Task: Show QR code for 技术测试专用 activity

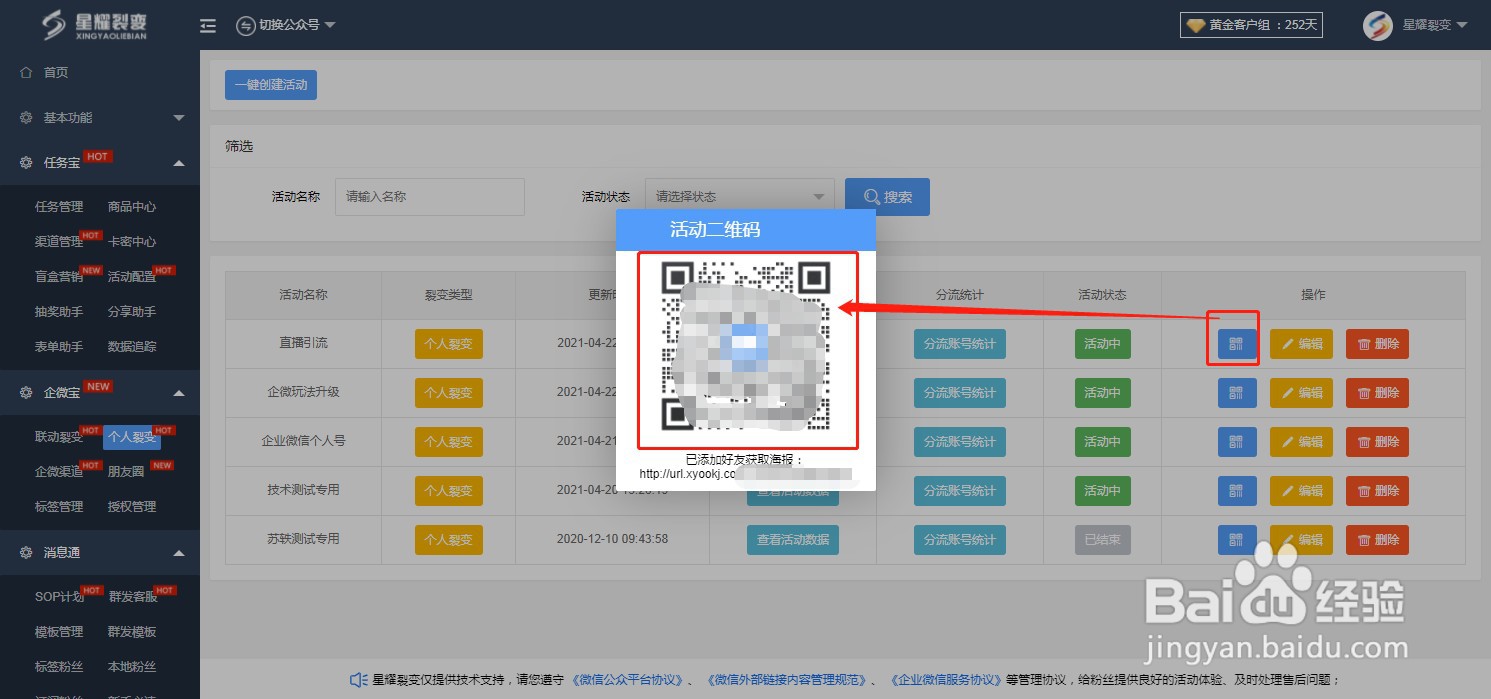Action: [1237, 491]
